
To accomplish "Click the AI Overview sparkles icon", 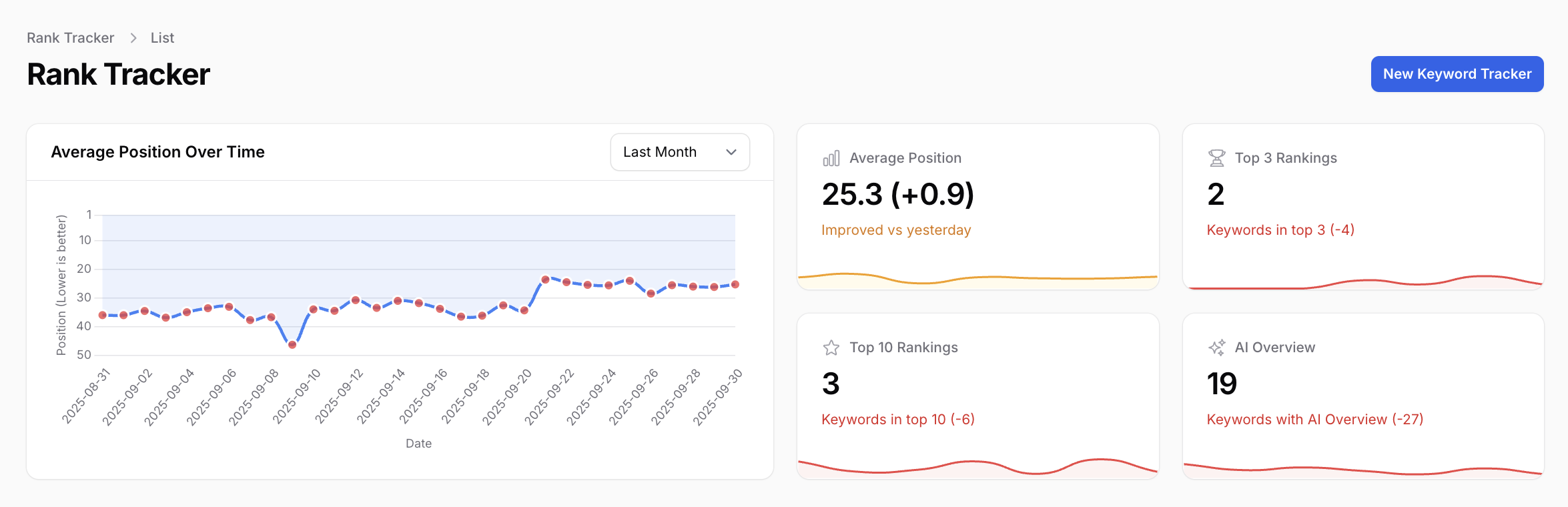I will click(1216, 348).
